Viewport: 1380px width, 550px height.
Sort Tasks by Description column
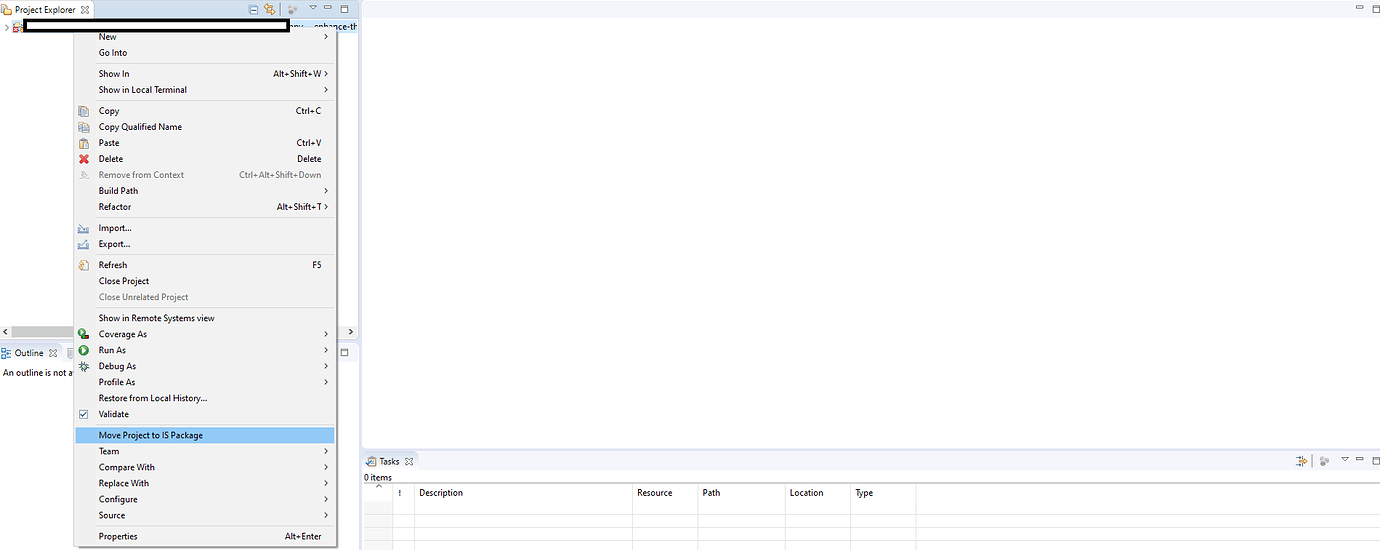tap(524, 493)
